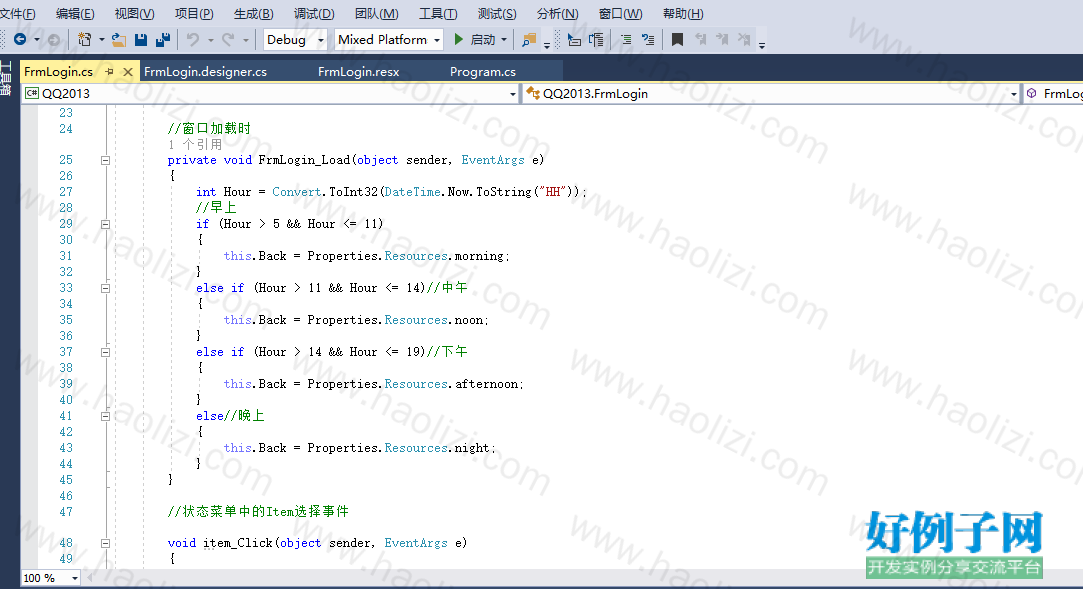Go to previous bookmark icon
This screenshot has height=589, width=1083.
700,39
